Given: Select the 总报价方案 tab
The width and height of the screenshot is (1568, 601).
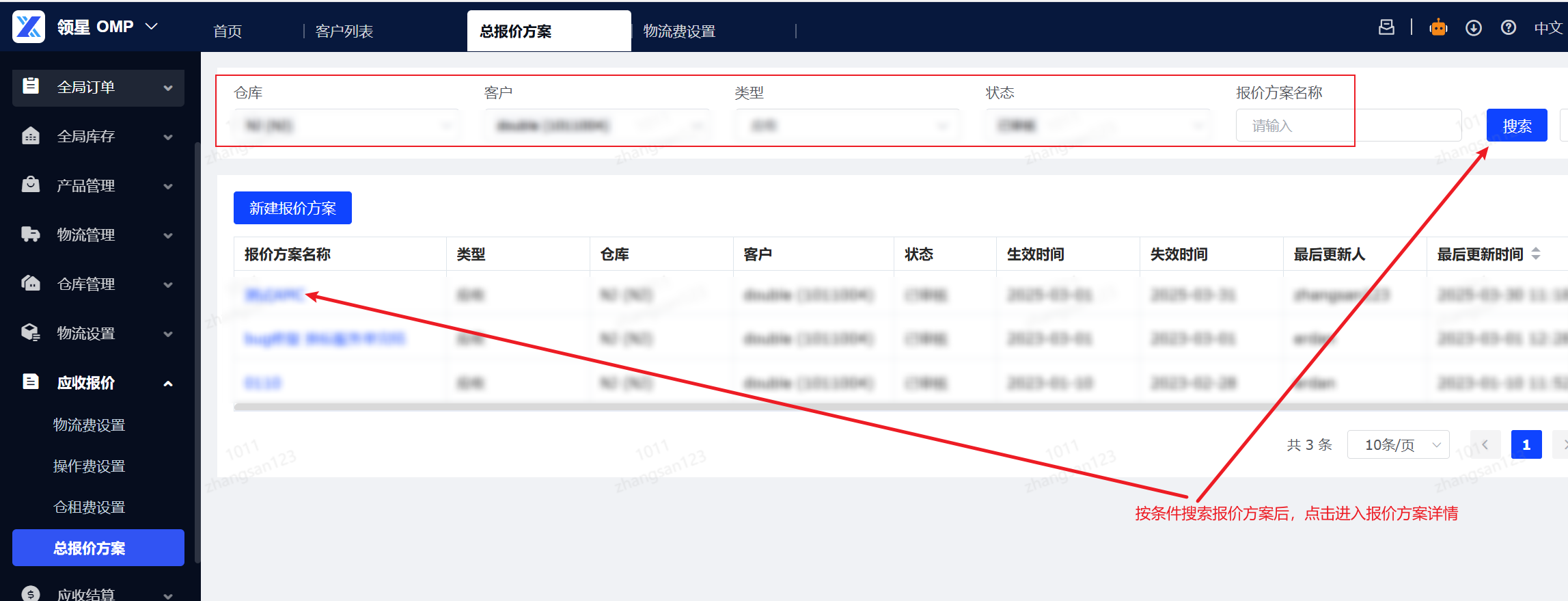Looking at the screenshot, I should (549, 31).
